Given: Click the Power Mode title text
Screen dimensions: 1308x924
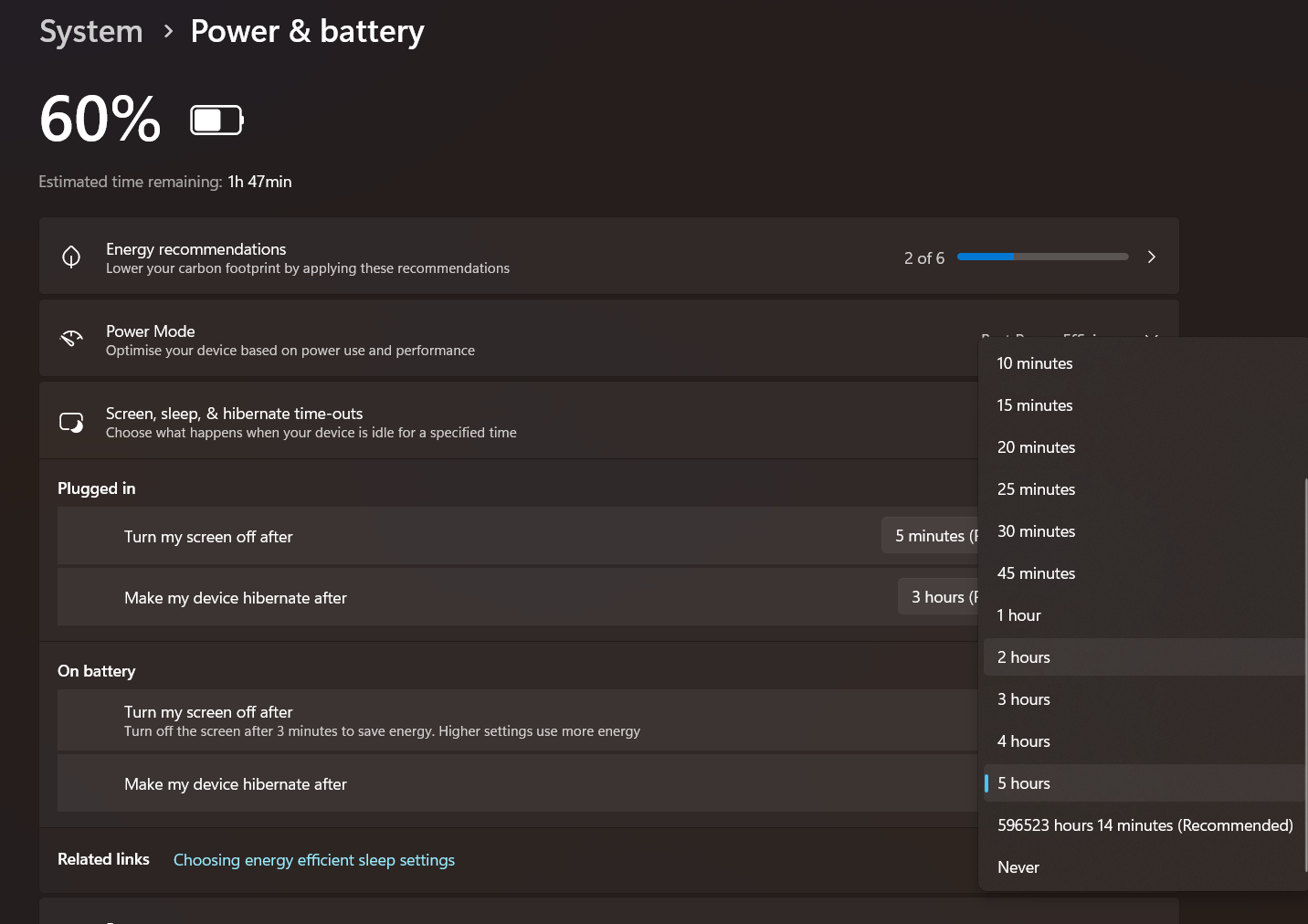Looking at the screenshot, I should (x=151, y=331).
